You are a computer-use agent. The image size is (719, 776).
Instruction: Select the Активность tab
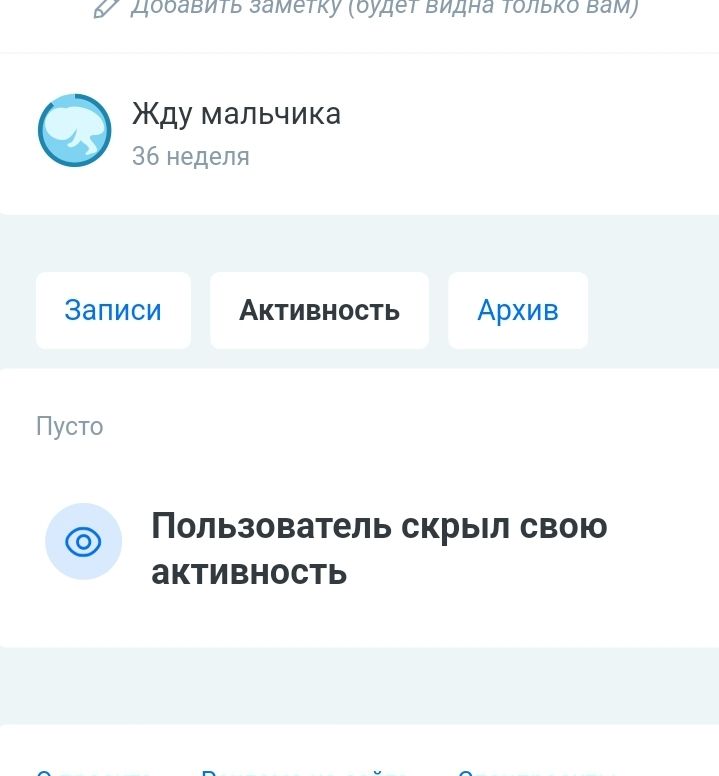(x=319, y=310)
